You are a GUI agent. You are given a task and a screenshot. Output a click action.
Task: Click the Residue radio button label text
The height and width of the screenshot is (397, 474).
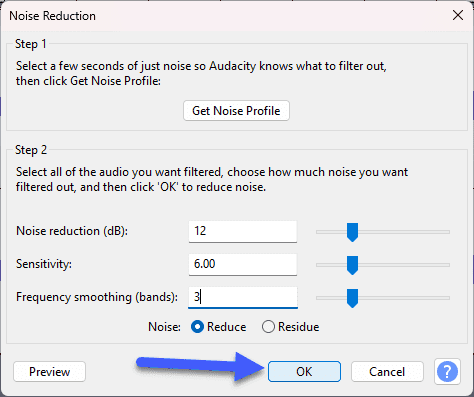[x=299, y=327]
